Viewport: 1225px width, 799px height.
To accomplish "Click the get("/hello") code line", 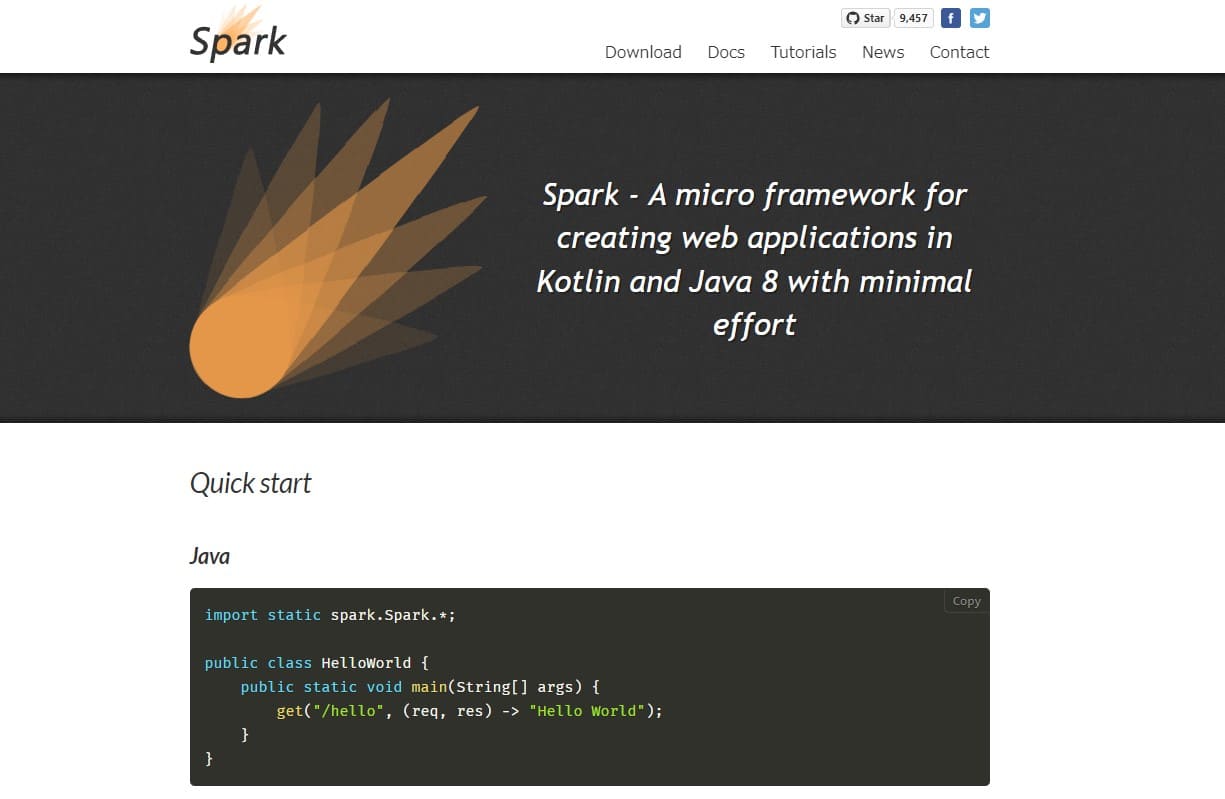I will pyautogui.click(x=470, y=711).
